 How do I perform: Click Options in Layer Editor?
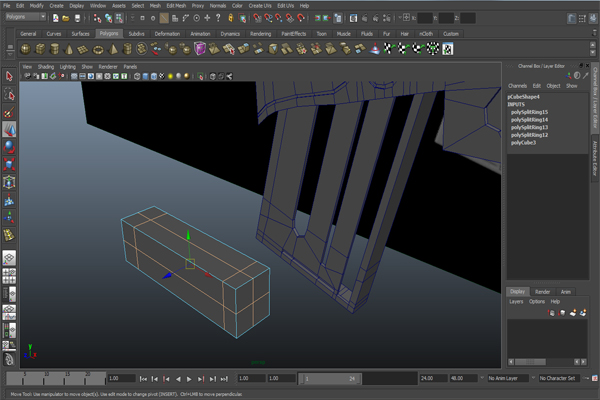tap(537, 302)
